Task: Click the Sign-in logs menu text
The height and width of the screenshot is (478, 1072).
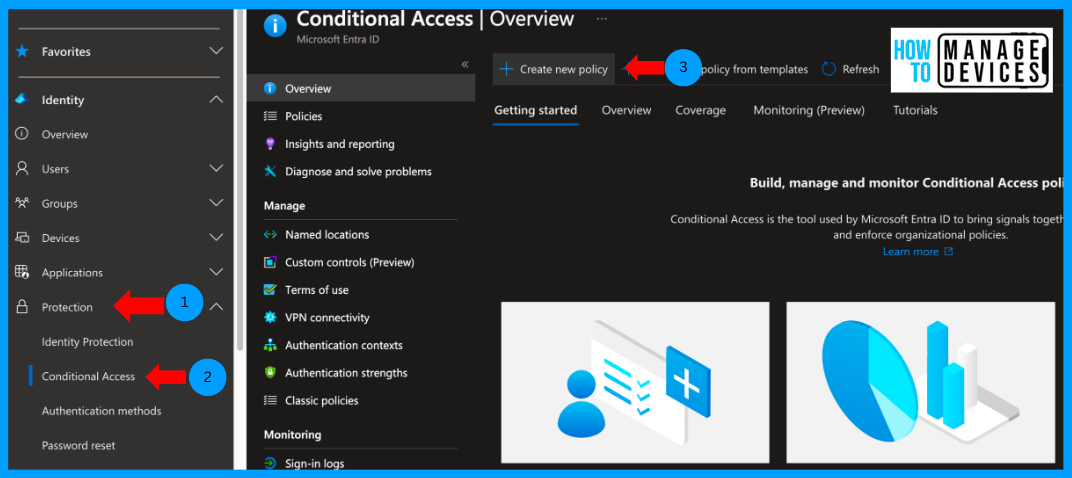Action: 314,464
